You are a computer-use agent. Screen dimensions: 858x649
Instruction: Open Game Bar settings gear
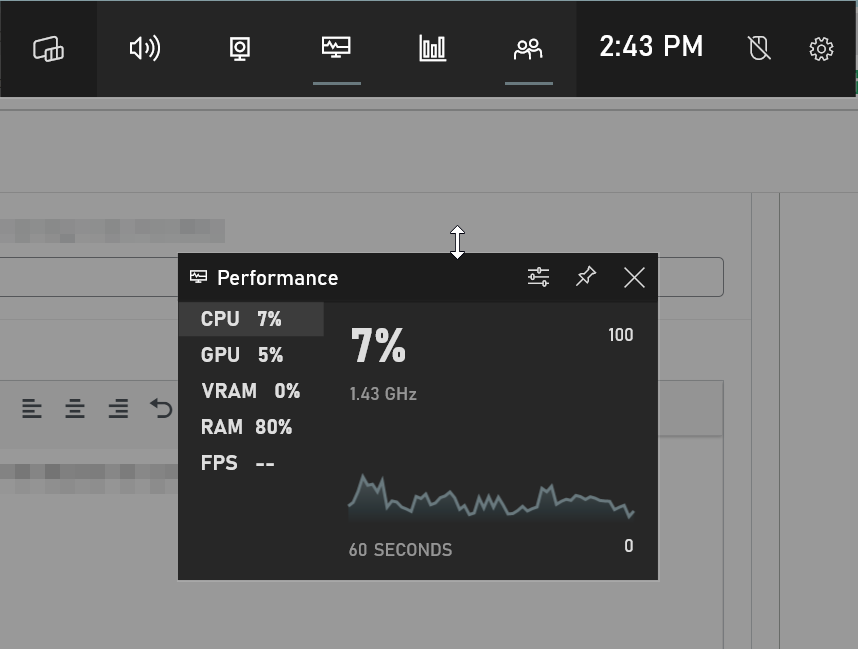tap(821, 48)
